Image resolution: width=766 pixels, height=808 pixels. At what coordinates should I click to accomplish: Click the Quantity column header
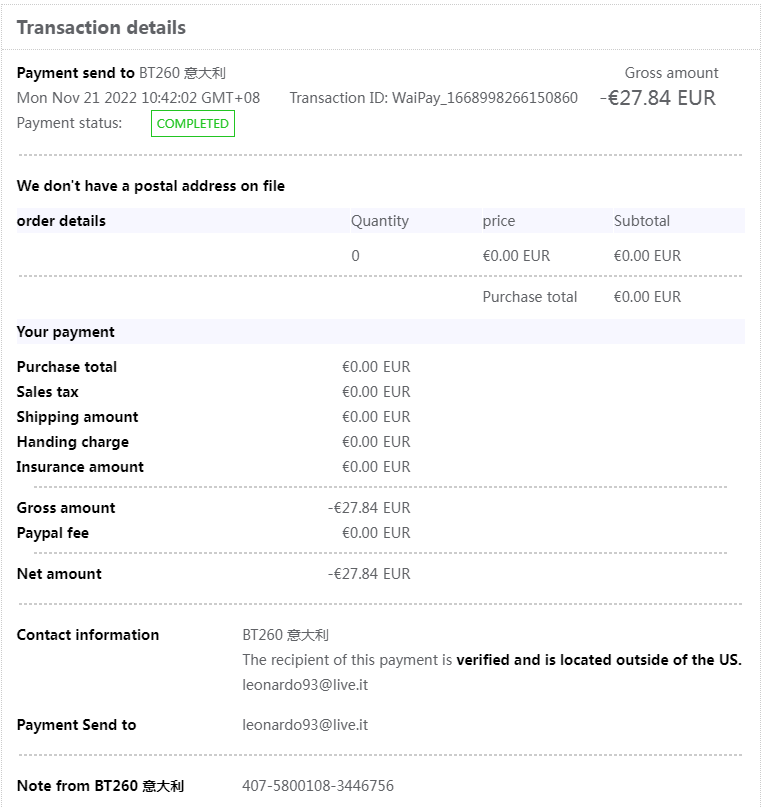coord(380,221)
